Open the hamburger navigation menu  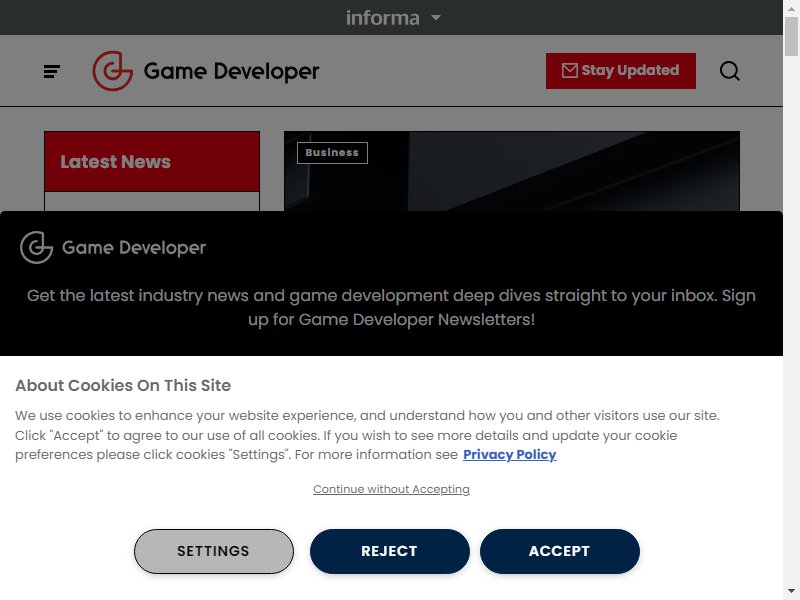pyautogui.click(x=52, y=71)
